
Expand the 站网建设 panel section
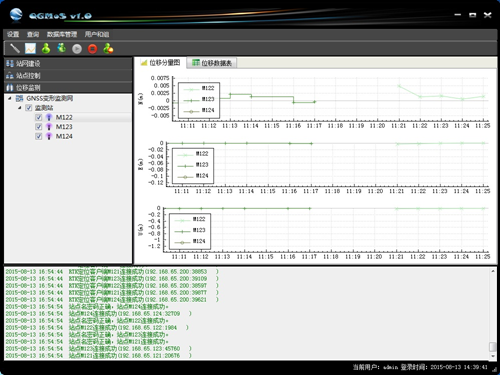(68, 63)
